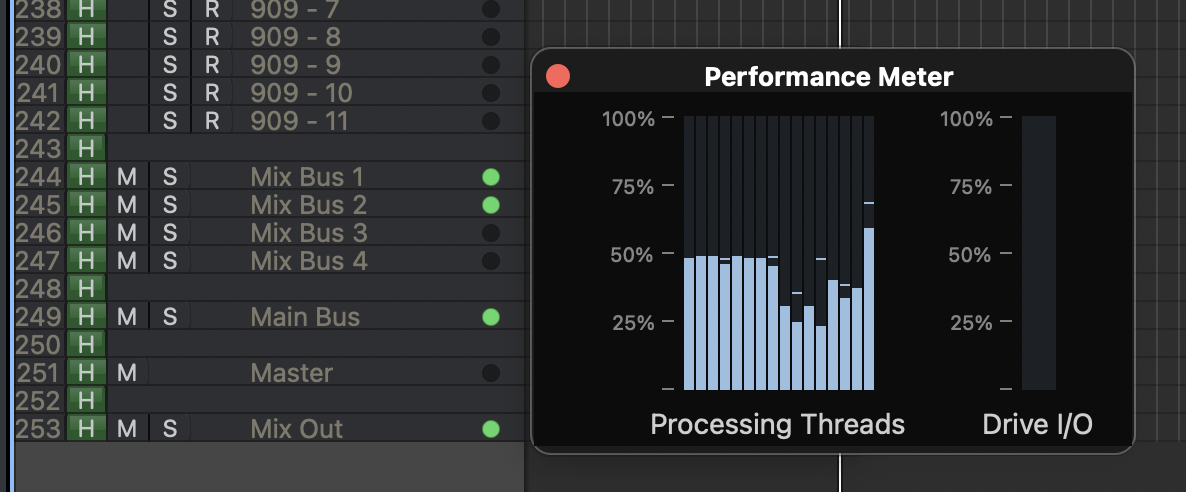Select the Mix Bus 4 track name
Screen dimensions: 1186x492
[x=309, y=261]
